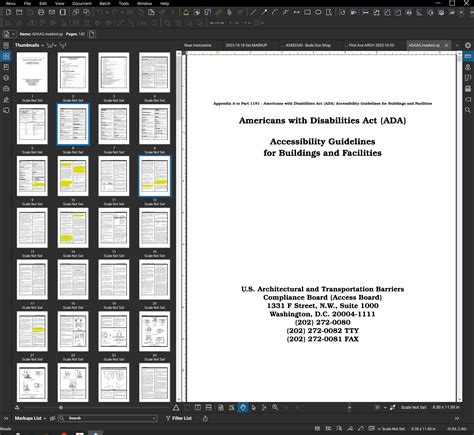
Task: Open the search options dropdown in Search field
Action: 154,418
